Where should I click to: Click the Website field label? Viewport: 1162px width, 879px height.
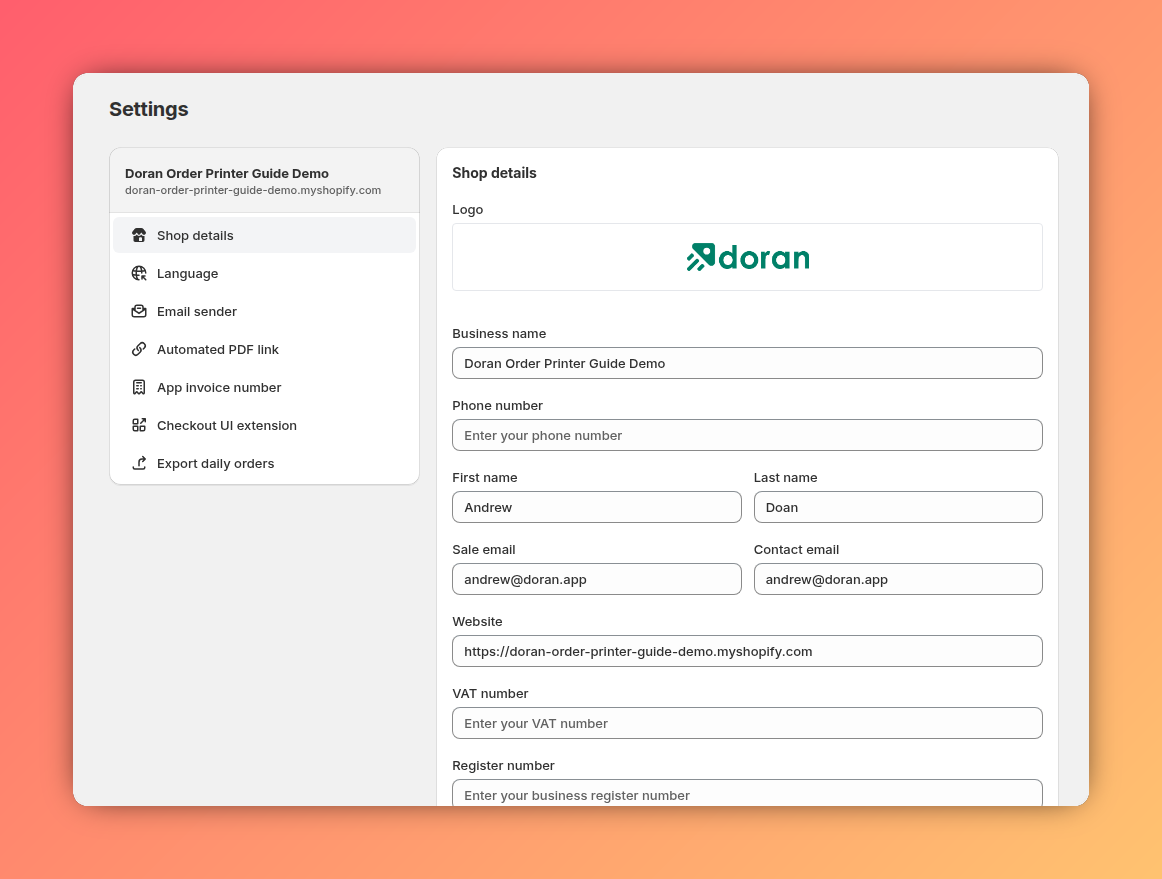[x=477, y=621]
